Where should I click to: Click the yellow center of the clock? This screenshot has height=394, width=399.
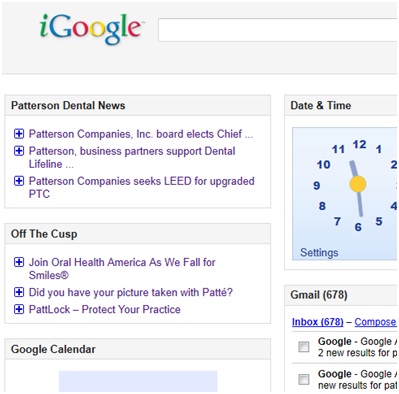coord(358,184)
